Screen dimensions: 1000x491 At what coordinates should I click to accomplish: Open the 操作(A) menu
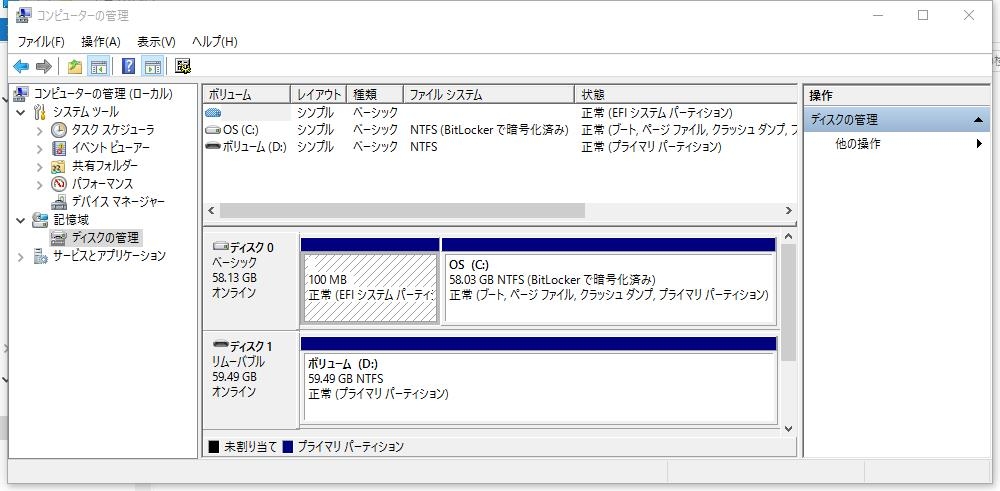(x=101, y=41)
